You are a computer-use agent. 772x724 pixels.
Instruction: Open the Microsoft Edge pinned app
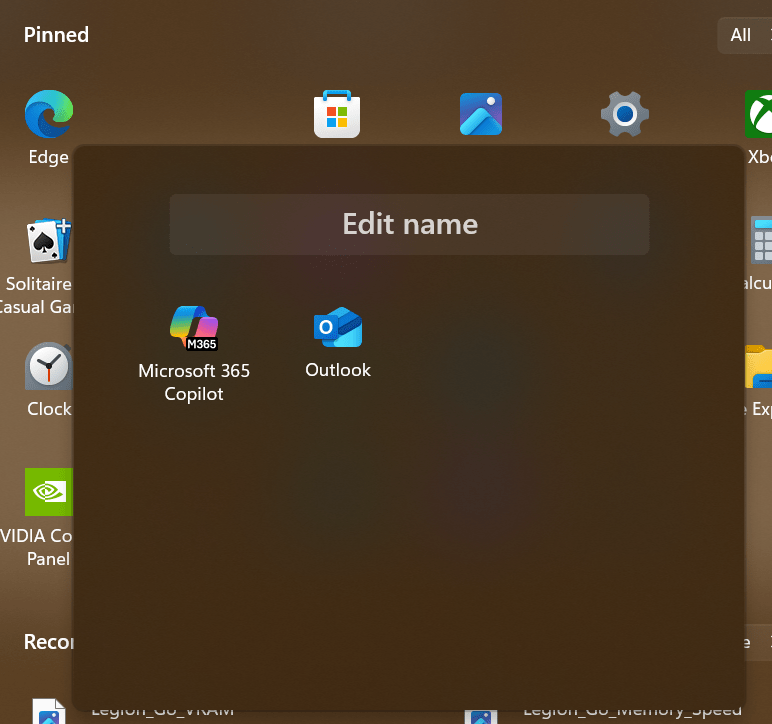point(48,114)
